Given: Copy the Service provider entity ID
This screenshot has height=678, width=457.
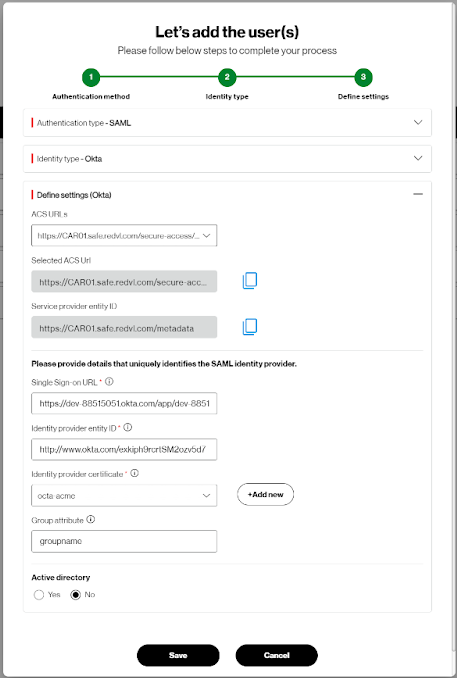Looking at the screenshot, I should point(250,327).
